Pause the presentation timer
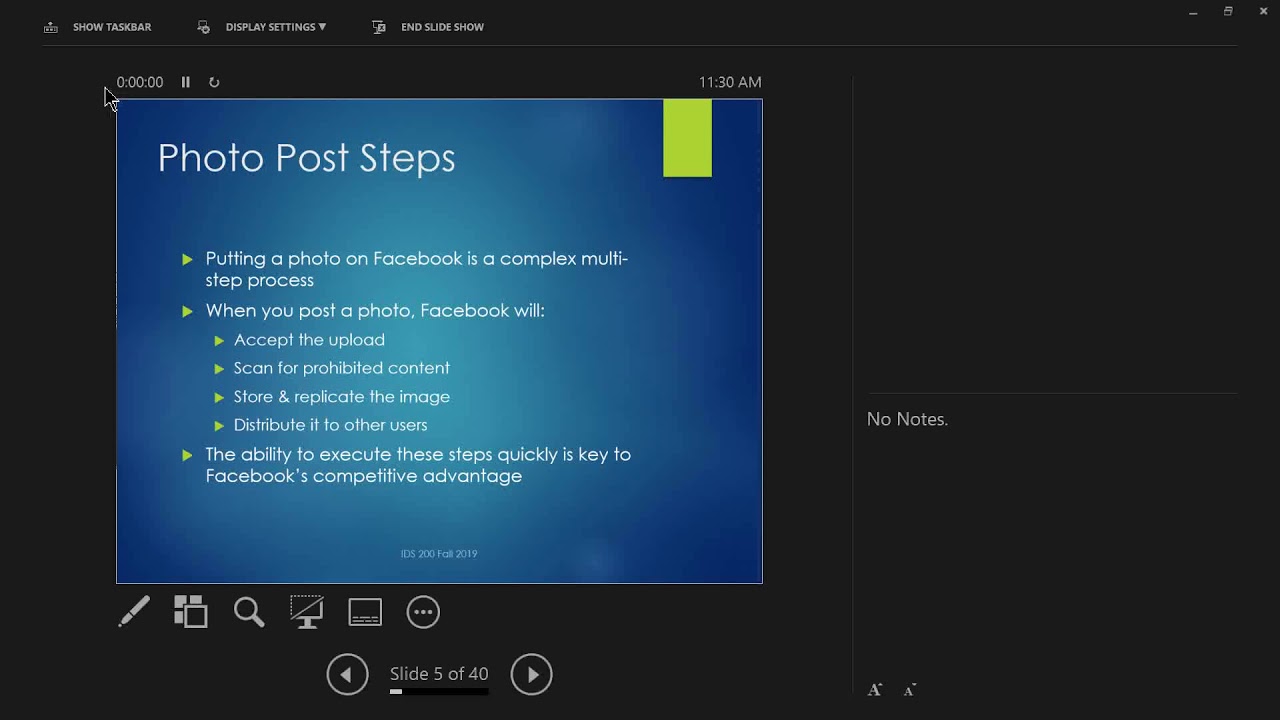 pyautogui.click(x=185, y=82)
